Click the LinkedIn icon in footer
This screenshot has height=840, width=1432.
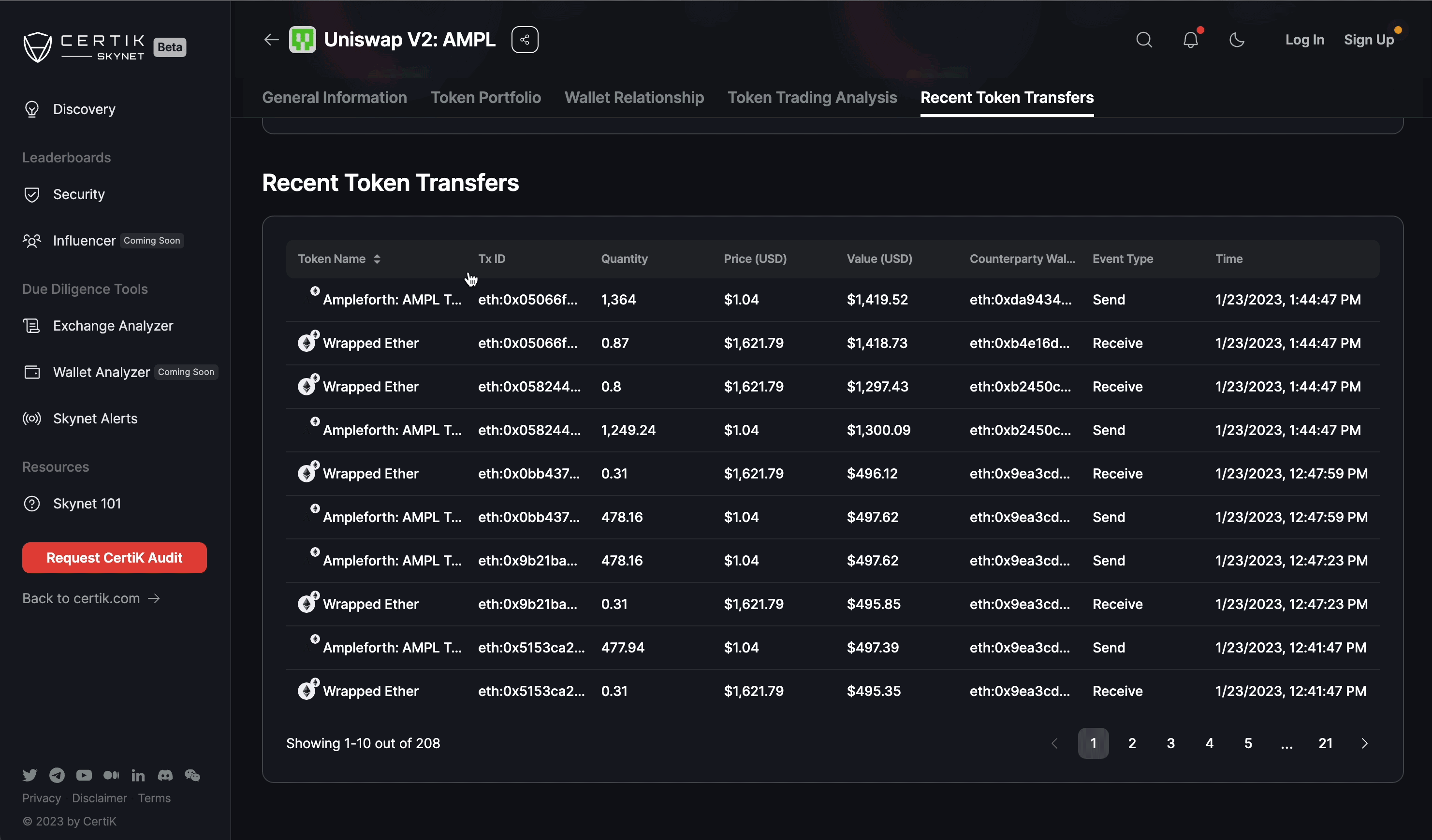tap(138, 775)
